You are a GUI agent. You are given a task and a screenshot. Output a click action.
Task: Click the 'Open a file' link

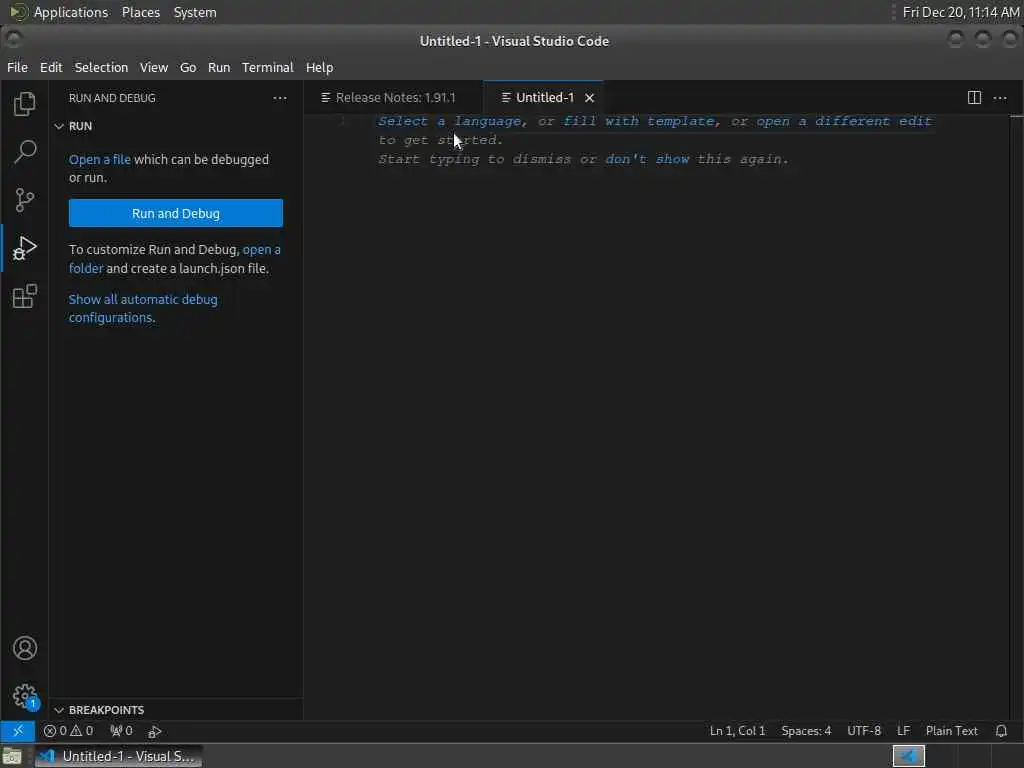point(100,159)
